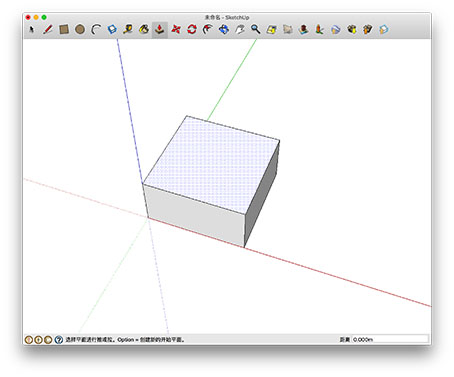
Task: Click the highlighted Push/Pull tool
Action: 160,30
